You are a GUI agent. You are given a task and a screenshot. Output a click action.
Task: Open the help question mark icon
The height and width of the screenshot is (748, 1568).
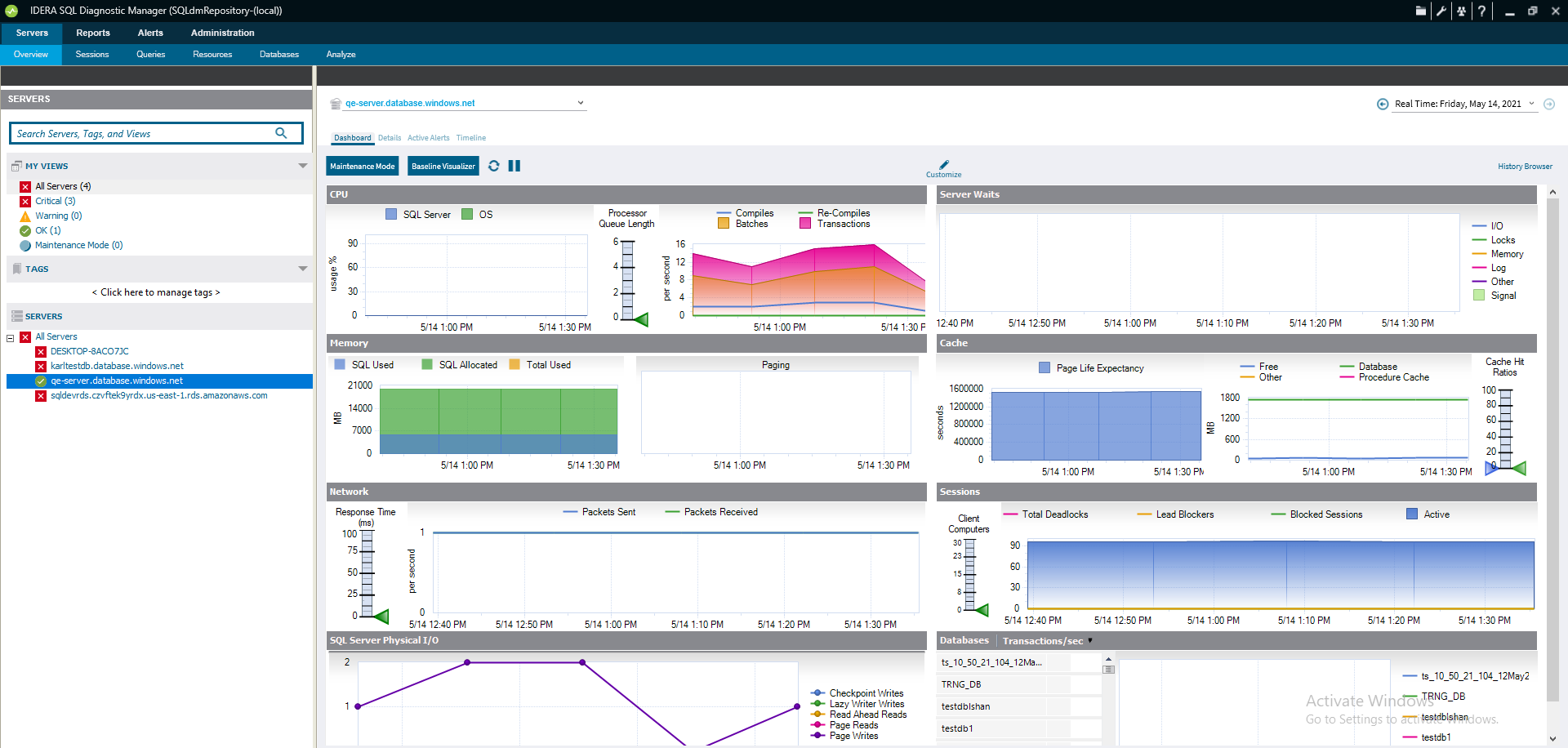[1481, 11]
